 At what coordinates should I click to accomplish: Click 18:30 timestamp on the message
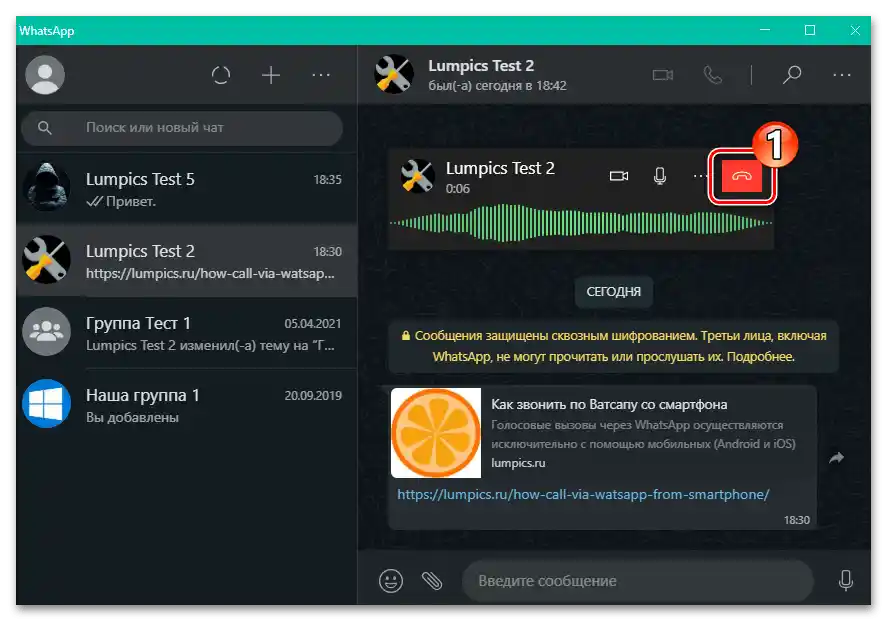796,520
